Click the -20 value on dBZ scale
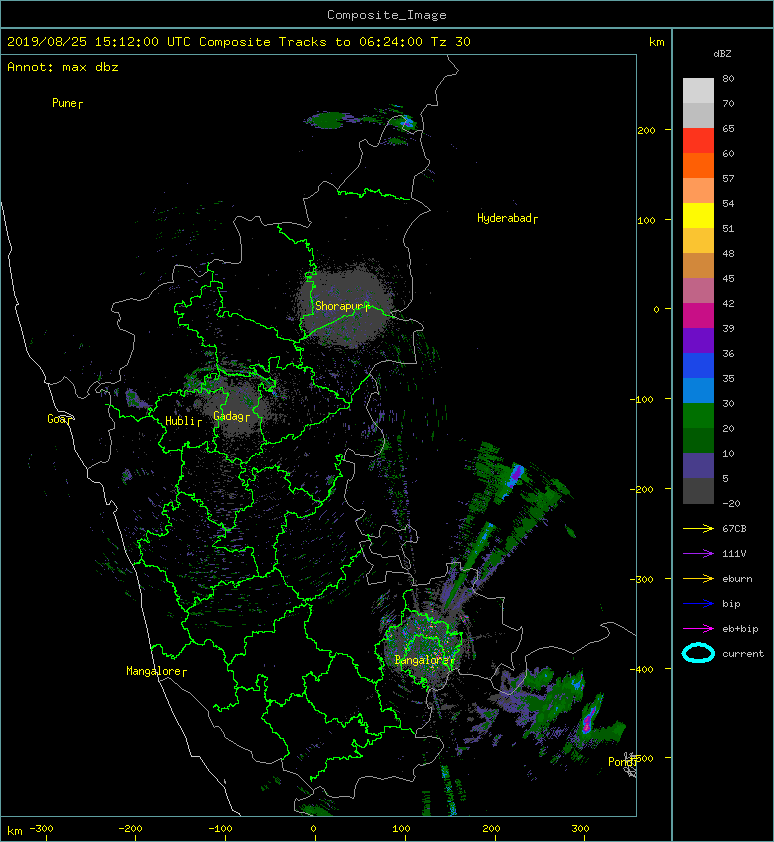Screen dimensions: 774x842 732,504
